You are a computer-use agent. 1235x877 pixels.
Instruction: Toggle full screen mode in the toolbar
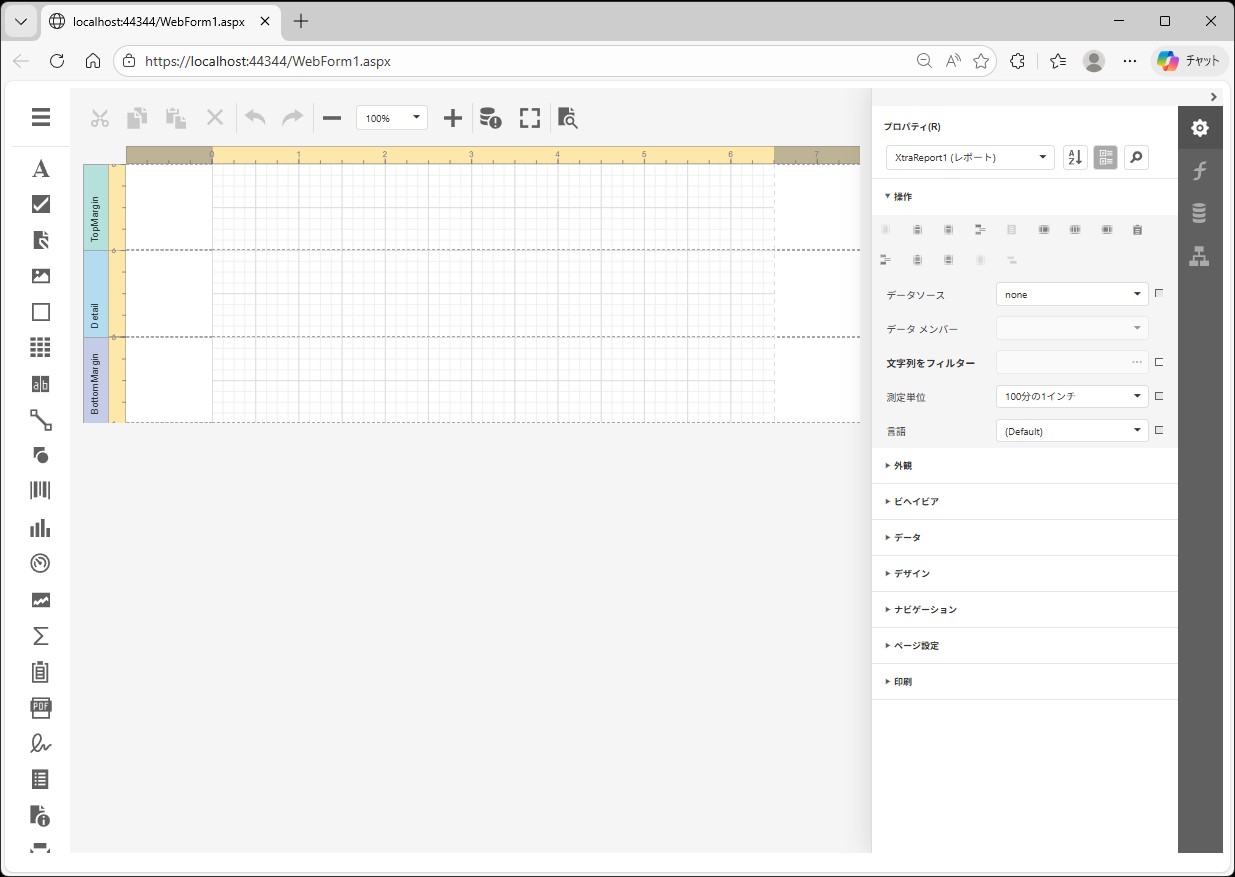click(x=530, y=118)
